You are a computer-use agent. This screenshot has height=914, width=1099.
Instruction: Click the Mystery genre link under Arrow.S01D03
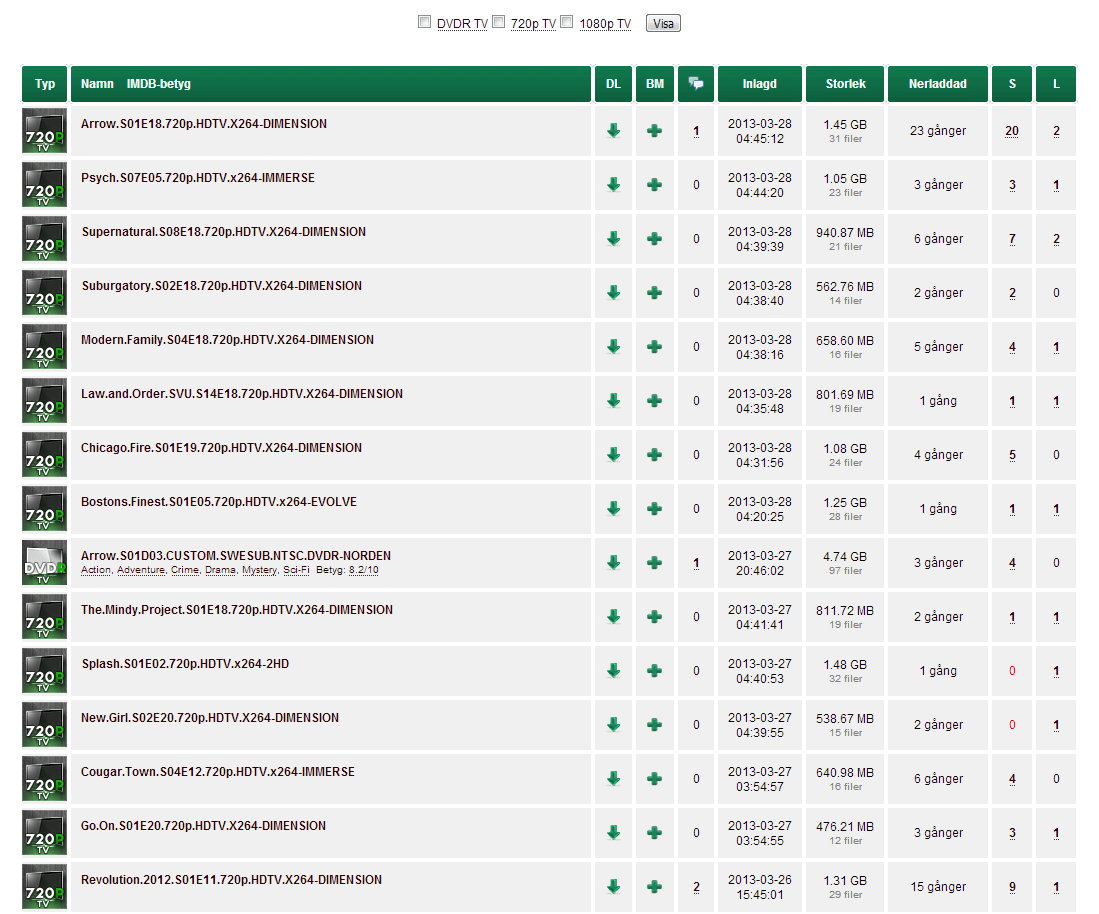coord(259,571)
